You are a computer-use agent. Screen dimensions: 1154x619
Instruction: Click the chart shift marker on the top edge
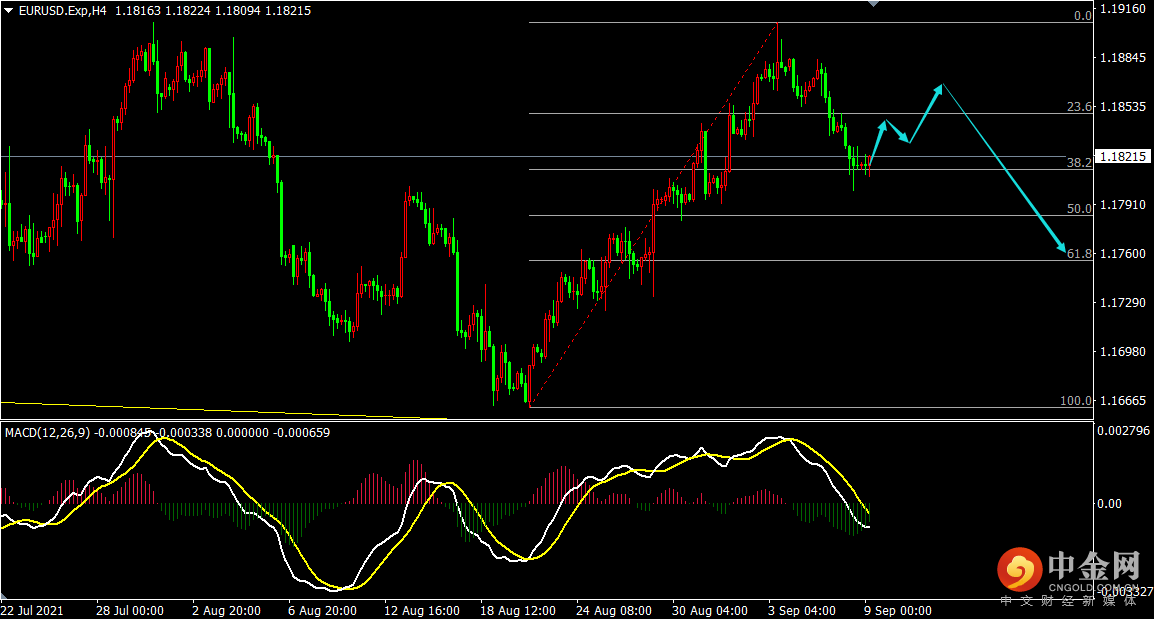pos(873,4)
